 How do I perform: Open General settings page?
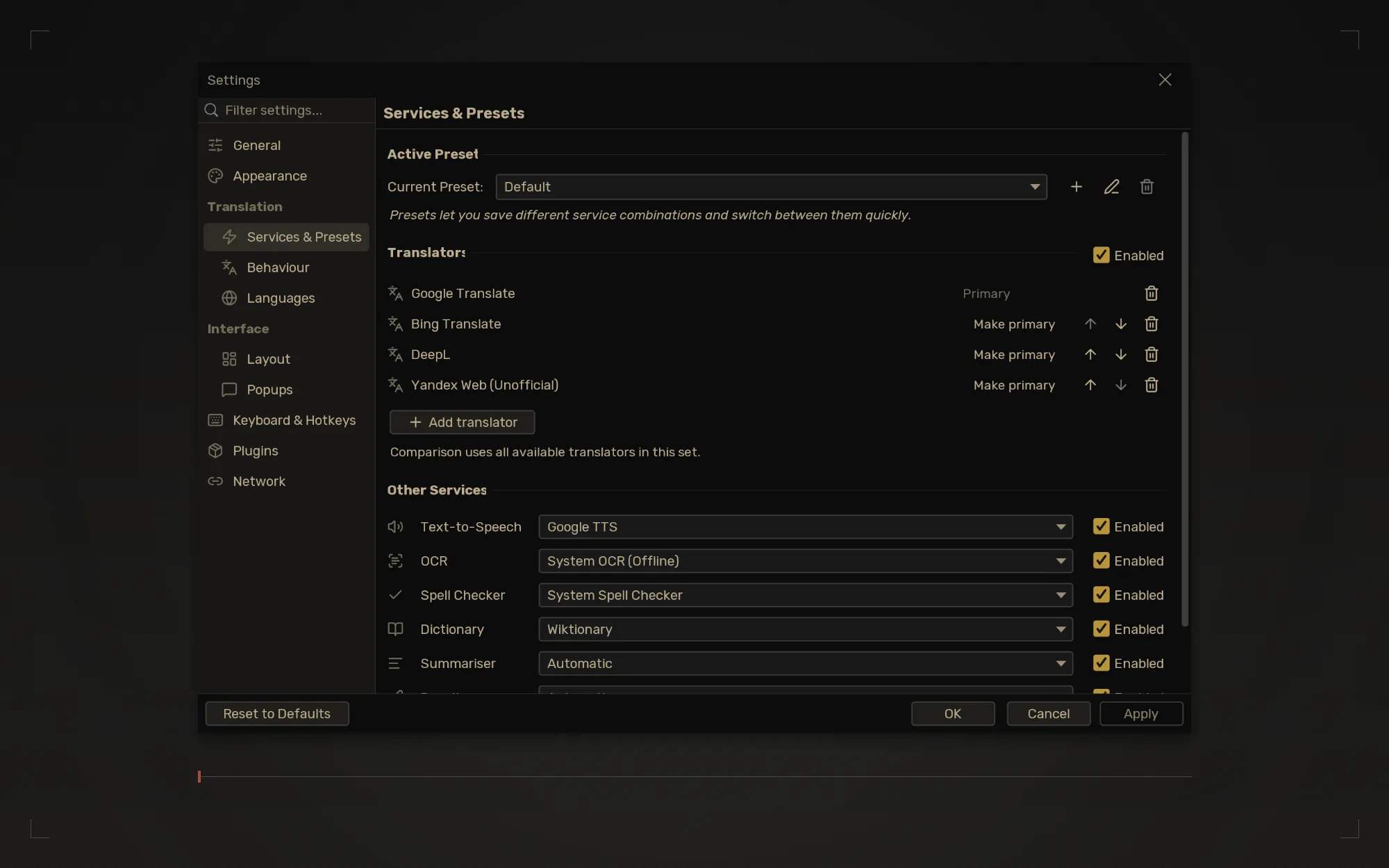coord(286,145)
